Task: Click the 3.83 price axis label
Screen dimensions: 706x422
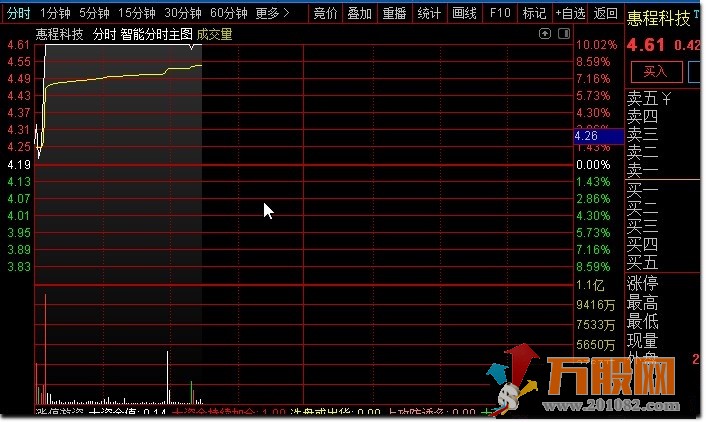Action: tap(18, 267)
